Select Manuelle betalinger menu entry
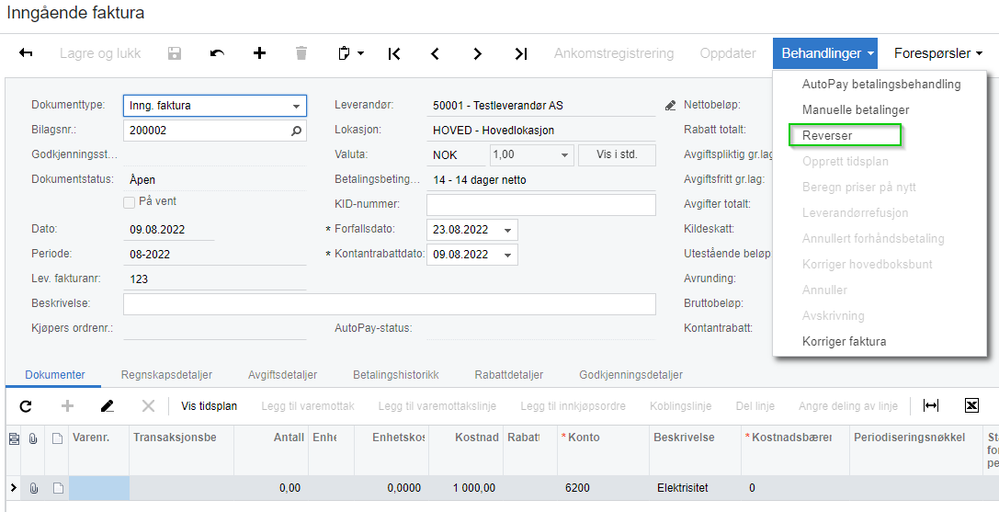This screenshot has height=512, width=999. (x=881, y=110)
